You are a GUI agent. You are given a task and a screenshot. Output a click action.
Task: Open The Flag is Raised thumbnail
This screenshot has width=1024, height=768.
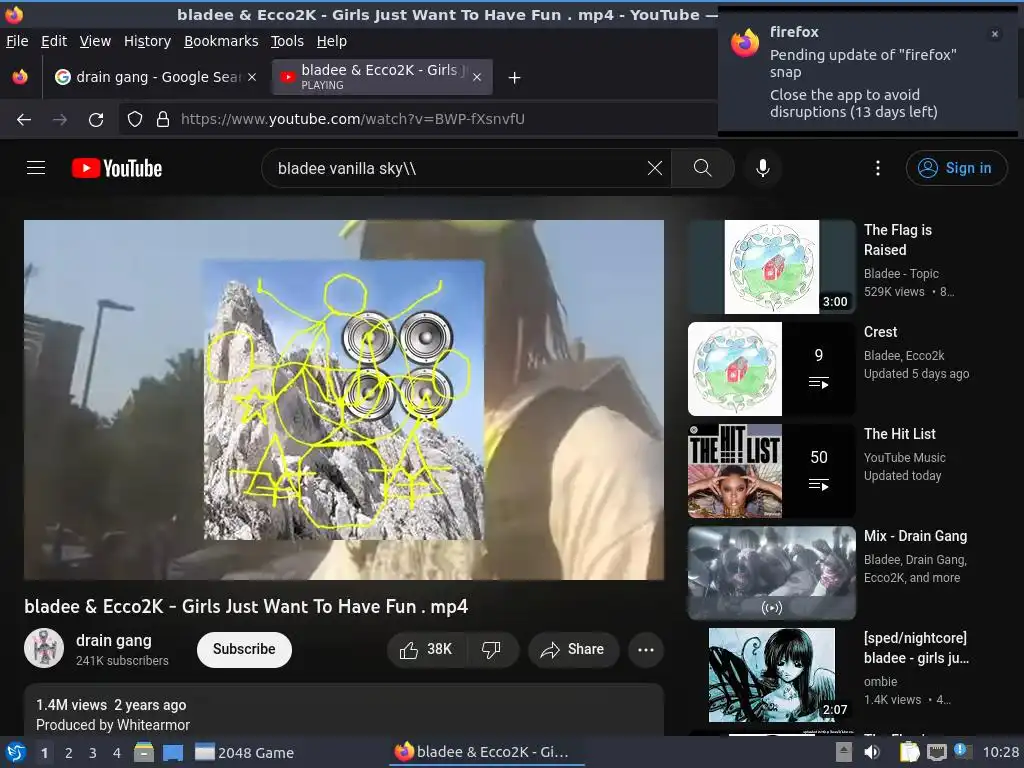pyautogui.click(x=771, y=266)
